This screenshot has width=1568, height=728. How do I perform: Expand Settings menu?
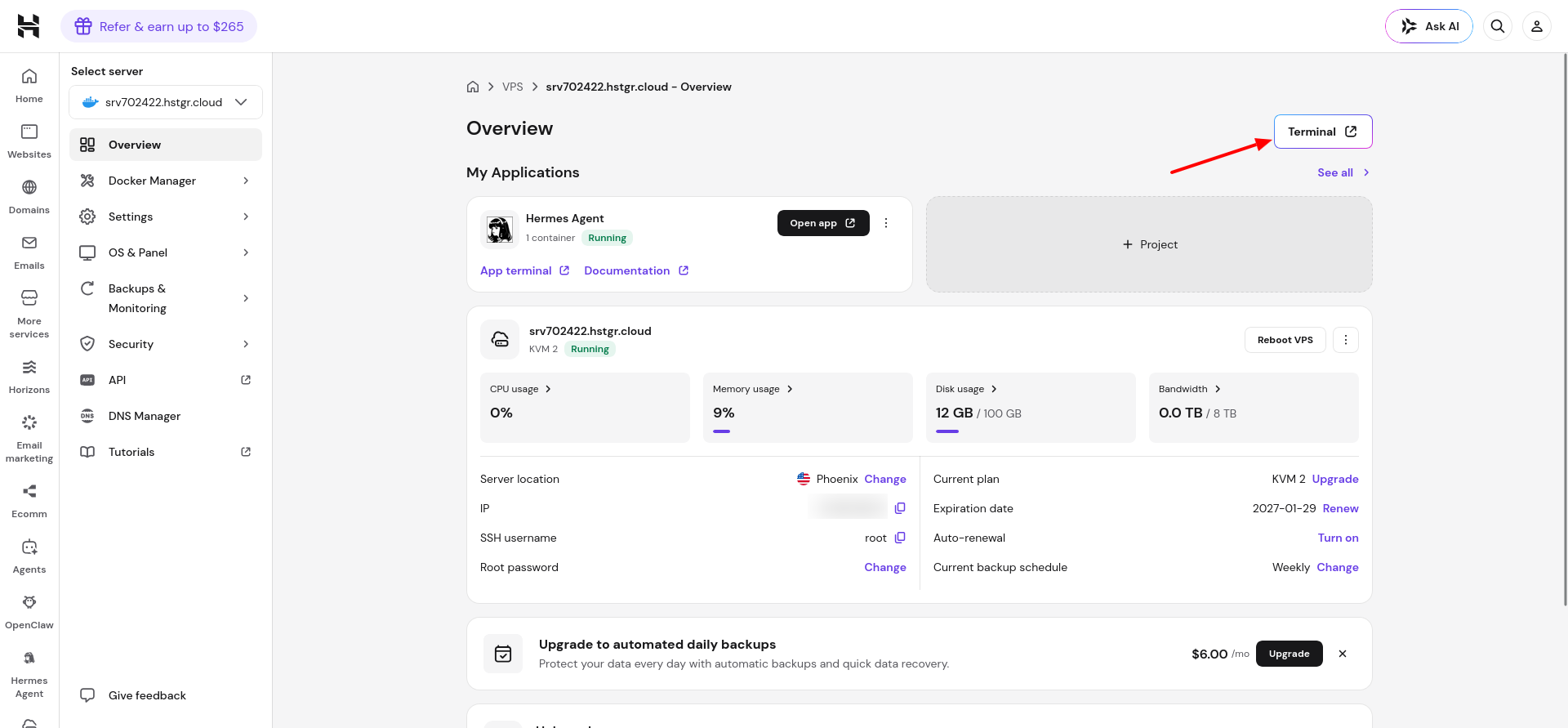coord(166,217)
